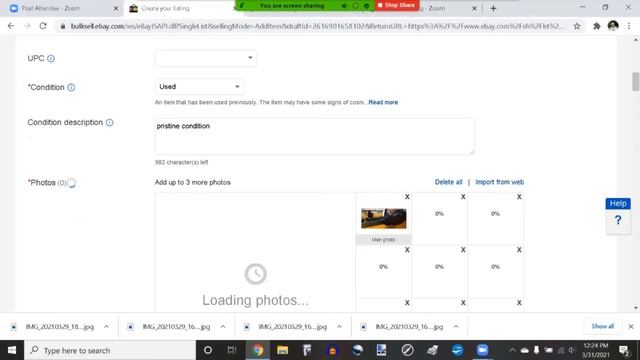Viewport: 640px width, 360px height.
Task: Go back to previous page
Action: [x=11, y=26]
